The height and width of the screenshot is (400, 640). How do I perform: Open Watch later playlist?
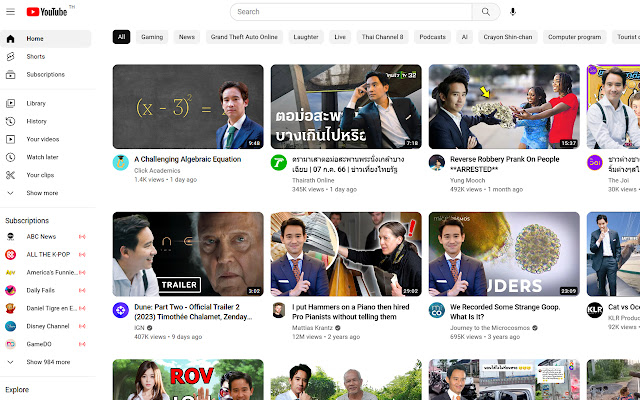pyautogui.click(x=42, y=157)
